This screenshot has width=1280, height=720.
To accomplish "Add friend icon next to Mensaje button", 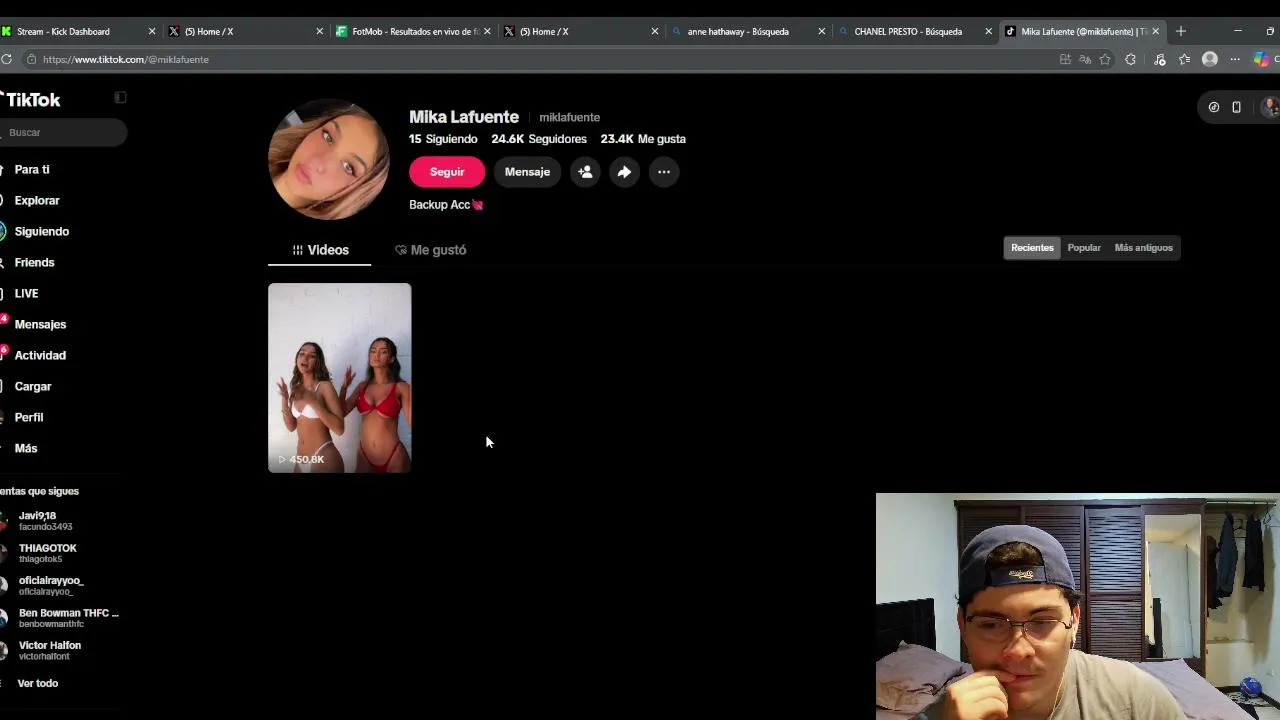I will pyautogui.click(x=585, y=172).
